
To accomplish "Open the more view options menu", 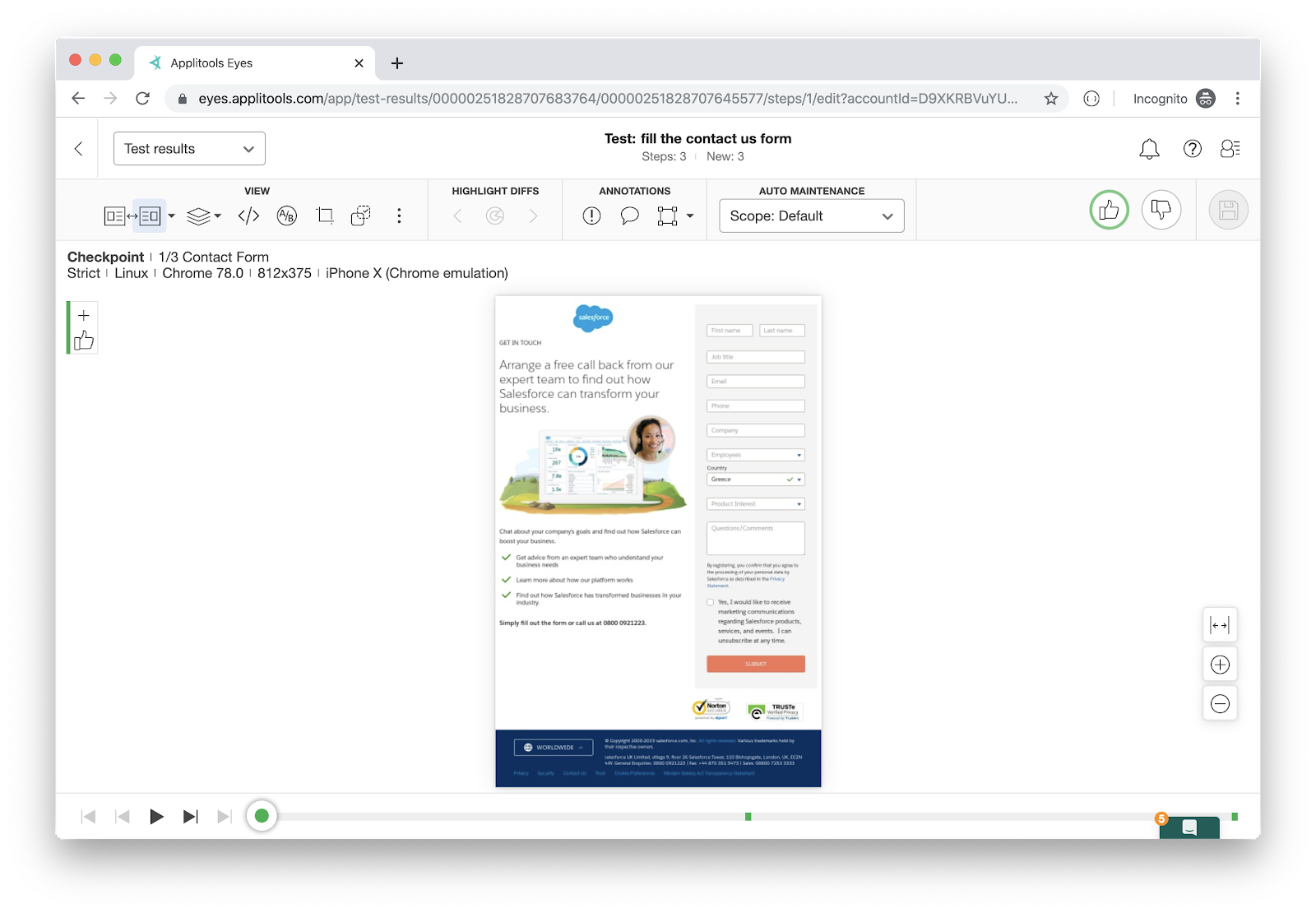I will click(x=399, y=216).
